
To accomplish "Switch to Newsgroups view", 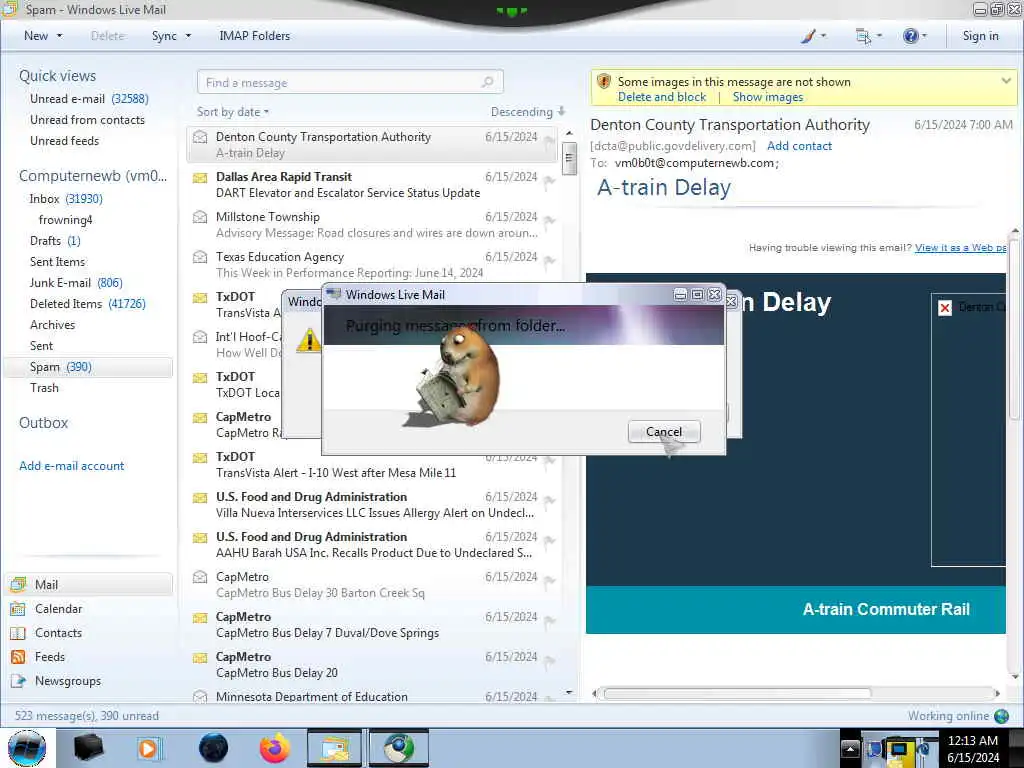I will coord(68,680).
